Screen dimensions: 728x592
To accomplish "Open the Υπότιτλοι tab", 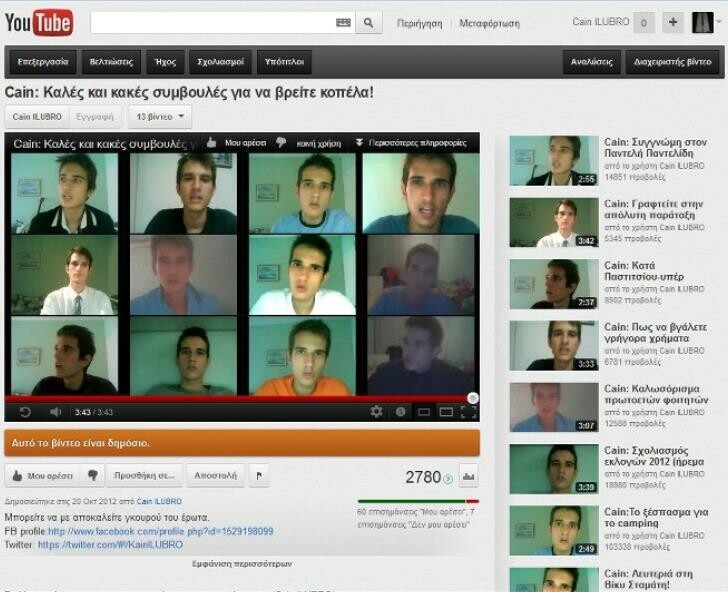I will (x=284, y=62).
